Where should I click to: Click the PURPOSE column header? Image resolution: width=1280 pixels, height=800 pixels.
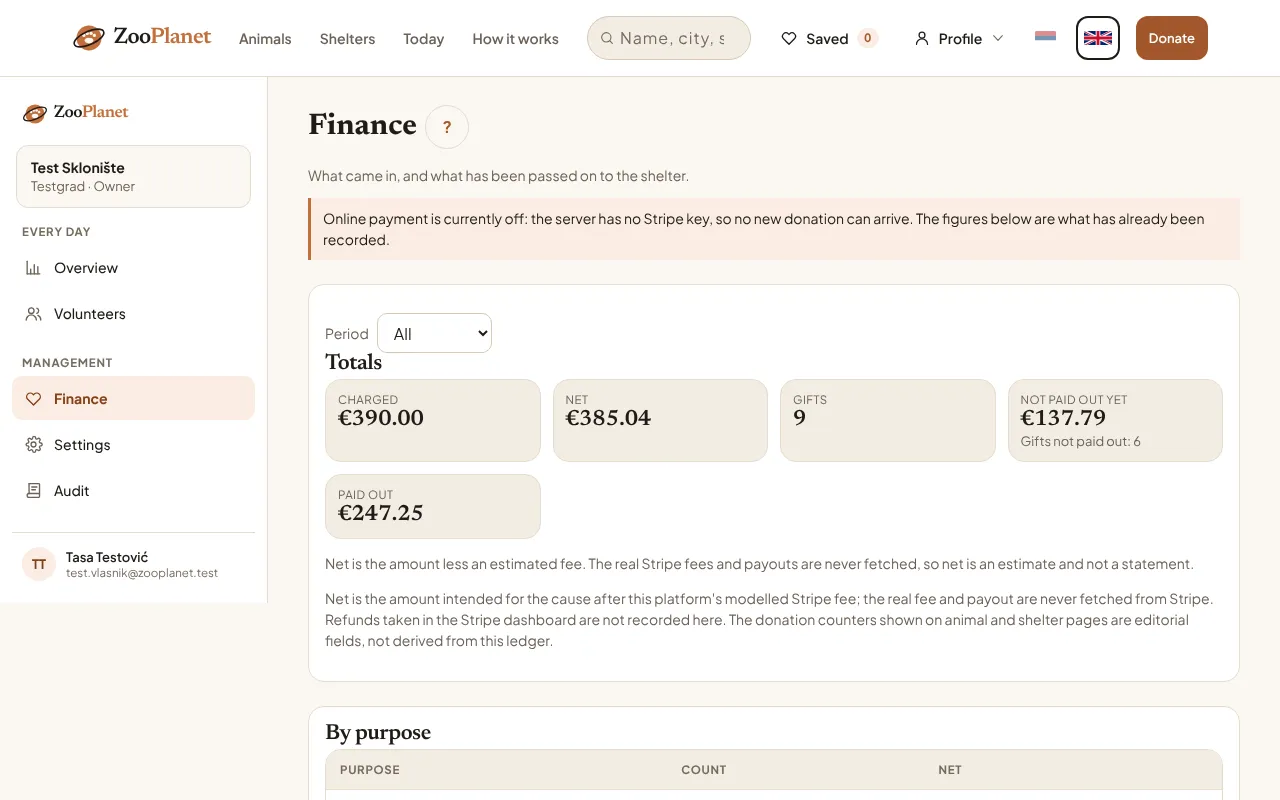point(370,770)
